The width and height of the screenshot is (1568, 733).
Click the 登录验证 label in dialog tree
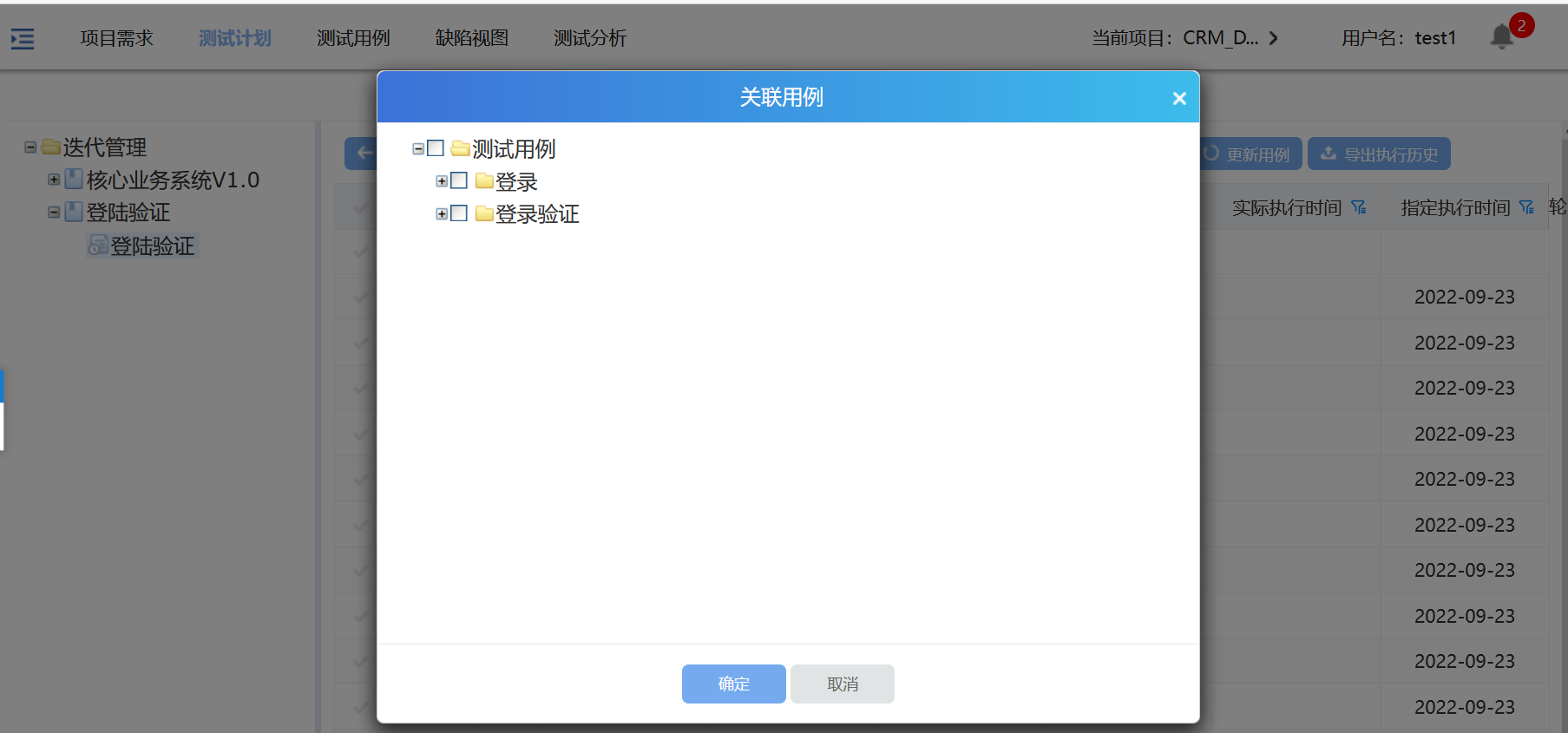537,213
